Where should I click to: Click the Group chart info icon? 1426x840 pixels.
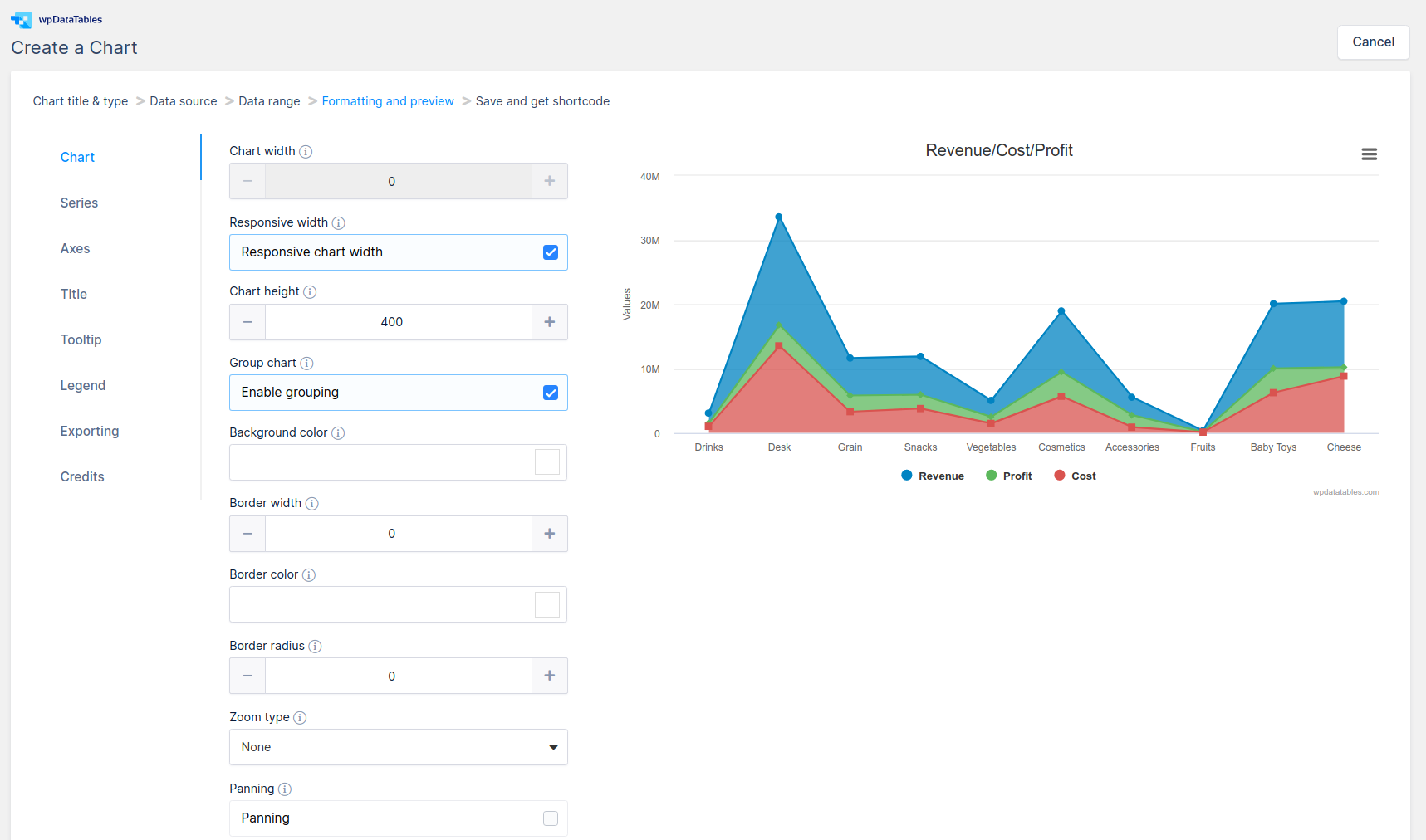306,364
